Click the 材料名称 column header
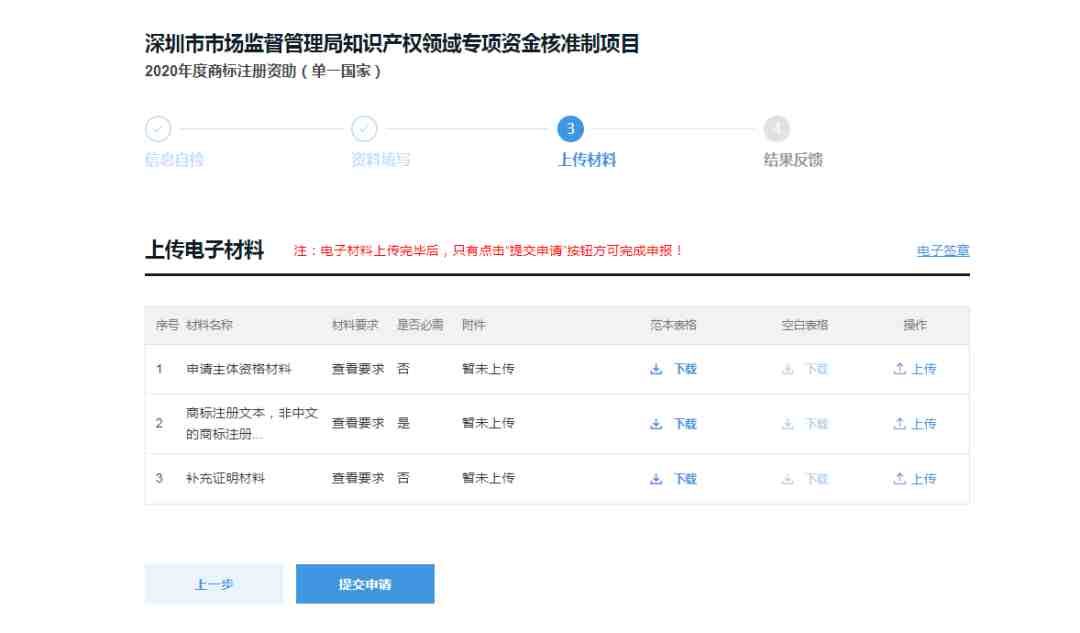This screenshot has width=1080, height=633. (x=209, y=325)
